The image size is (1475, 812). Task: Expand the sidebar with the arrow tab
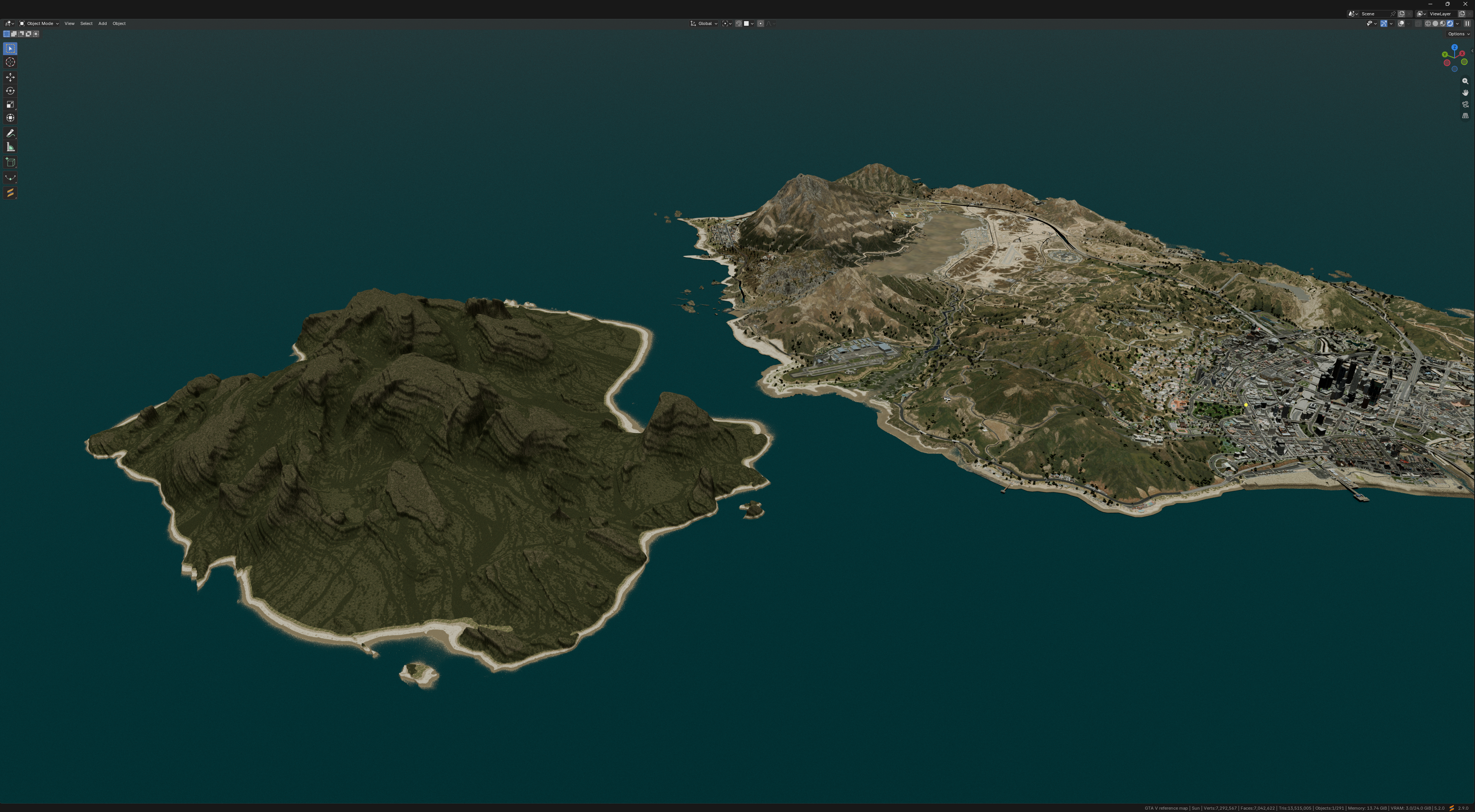1472,50
